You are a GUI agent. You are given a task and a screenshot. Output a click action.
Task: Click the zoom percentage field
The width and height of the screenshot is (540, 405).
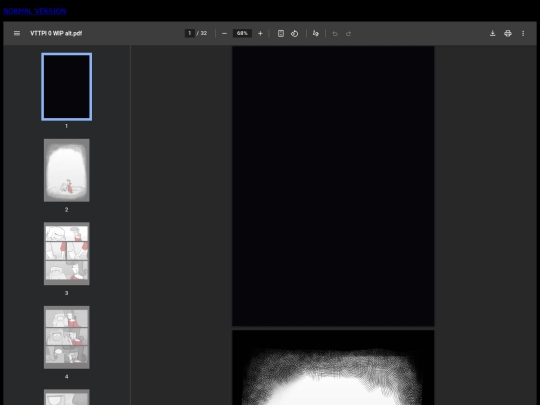click(x=242, y=33)
